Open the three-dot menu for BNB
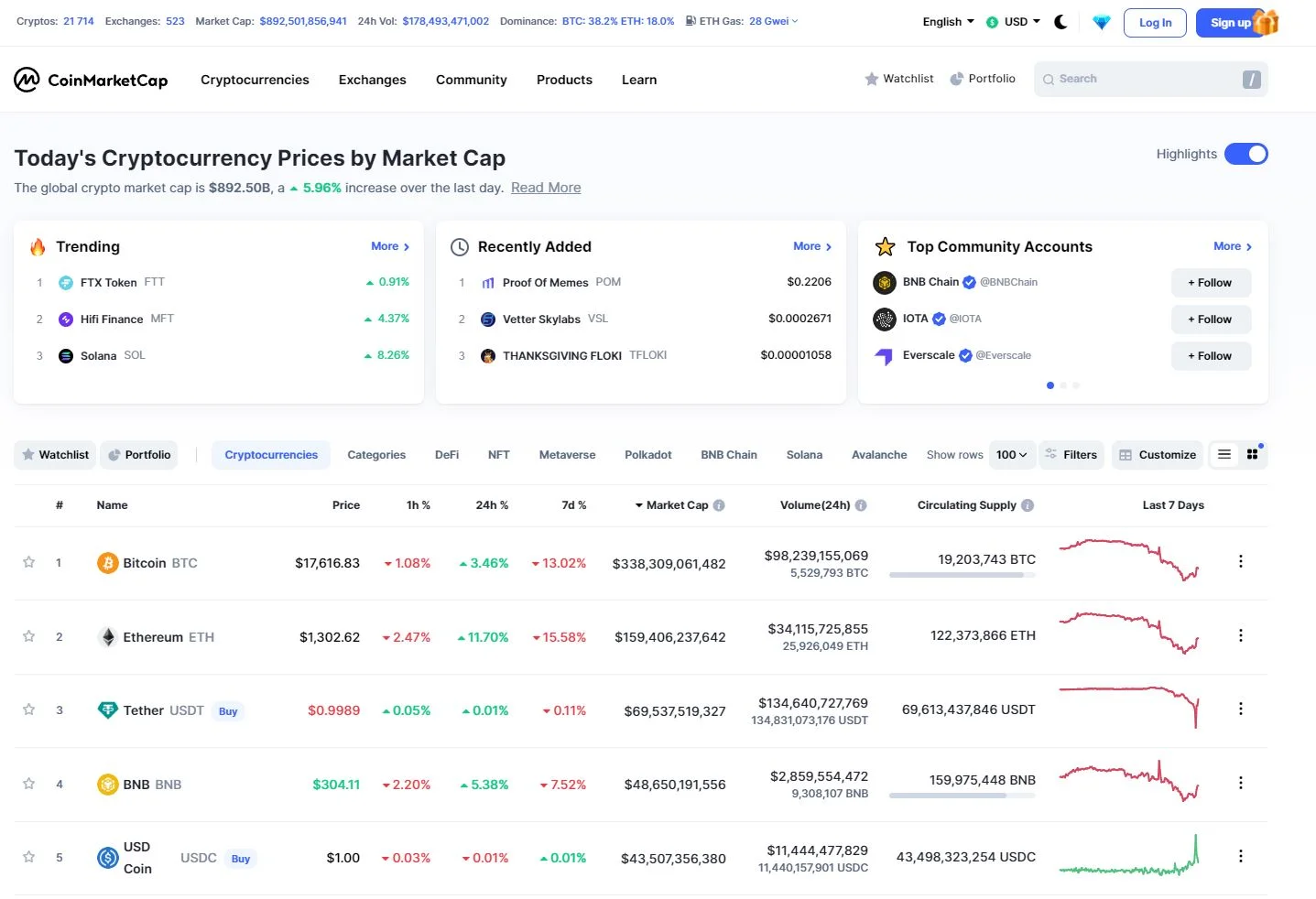 coord(1241,783)
